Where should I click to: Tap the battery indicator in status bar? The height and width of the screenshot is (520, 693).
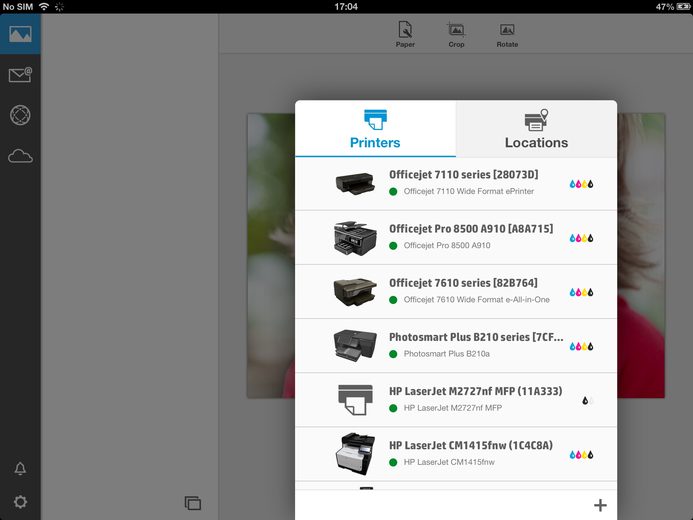[683, 7]
